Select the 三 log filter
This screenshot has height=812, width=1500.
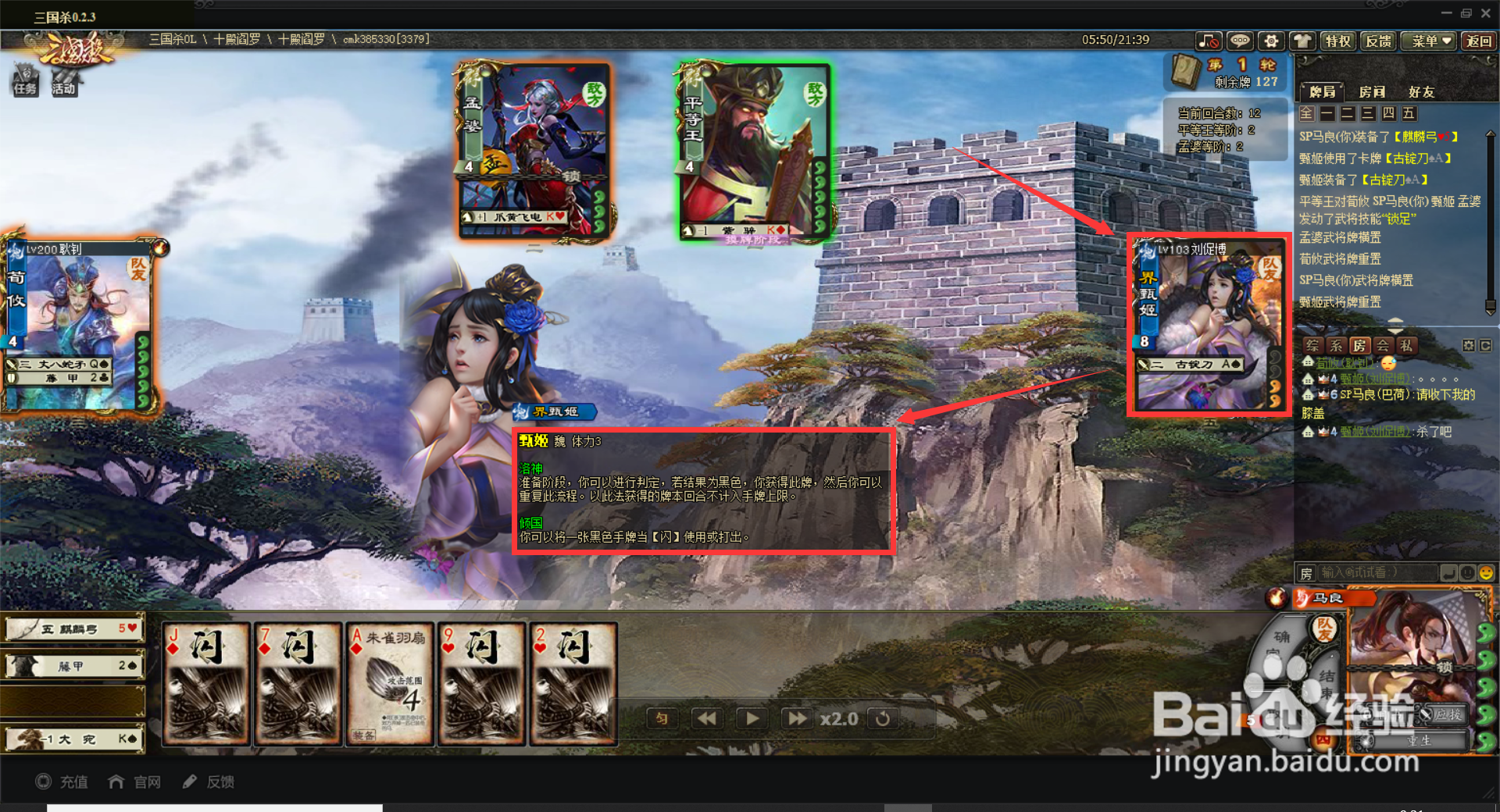1367,114
